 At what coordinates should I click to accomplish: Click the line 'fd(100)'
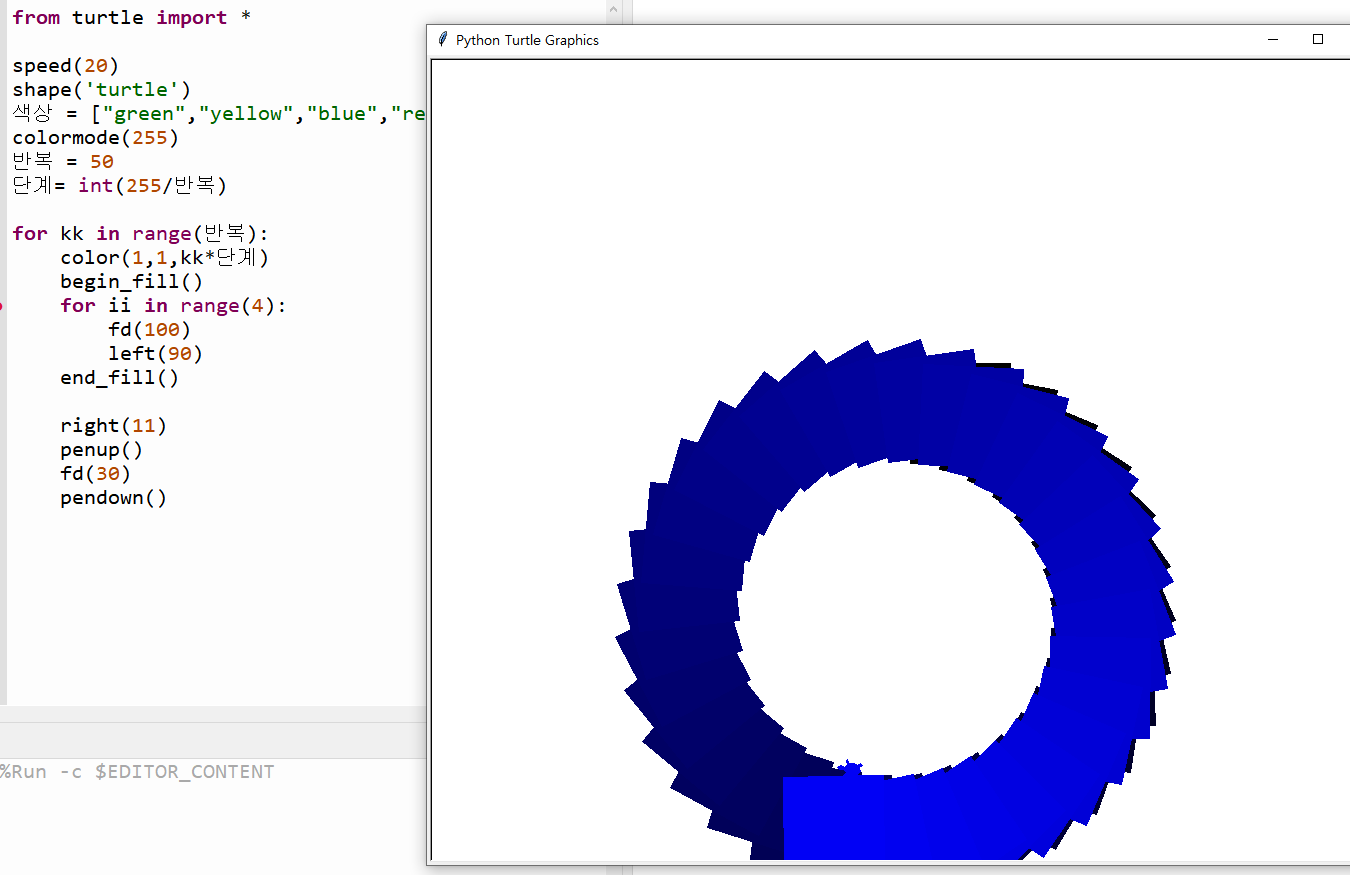tap(149, 330)
